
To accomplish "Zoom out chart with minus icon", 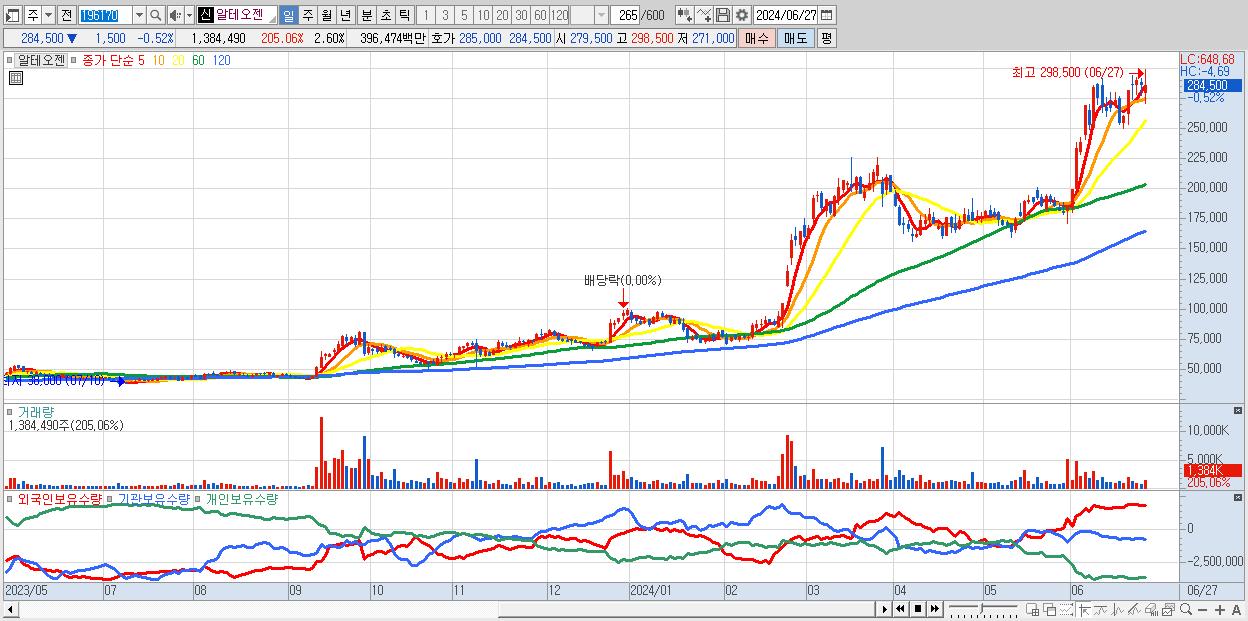I will [x=1202, y=610].
